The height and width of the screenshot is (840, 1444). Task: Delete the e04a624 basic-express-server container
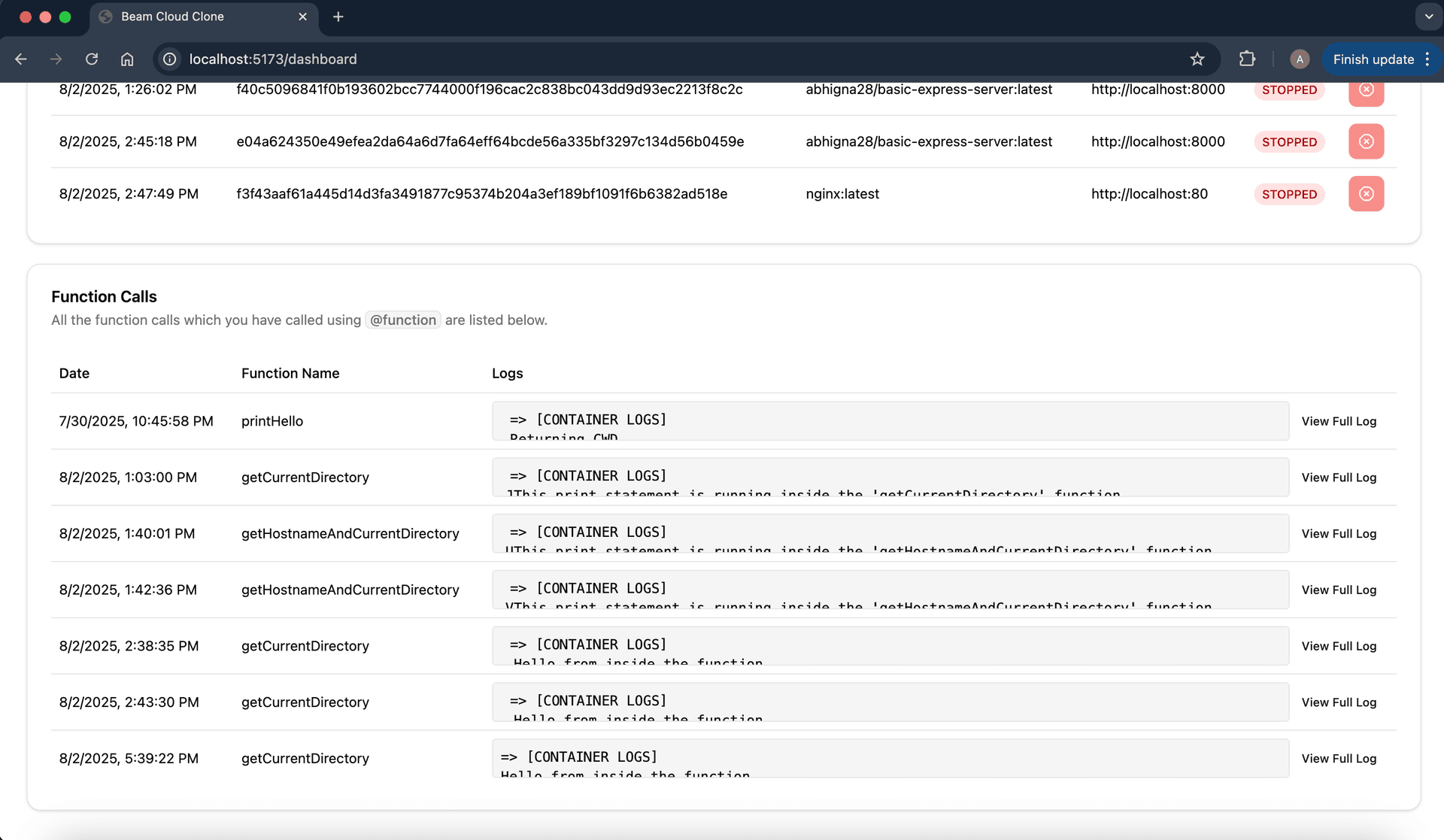click(1366, 141)
